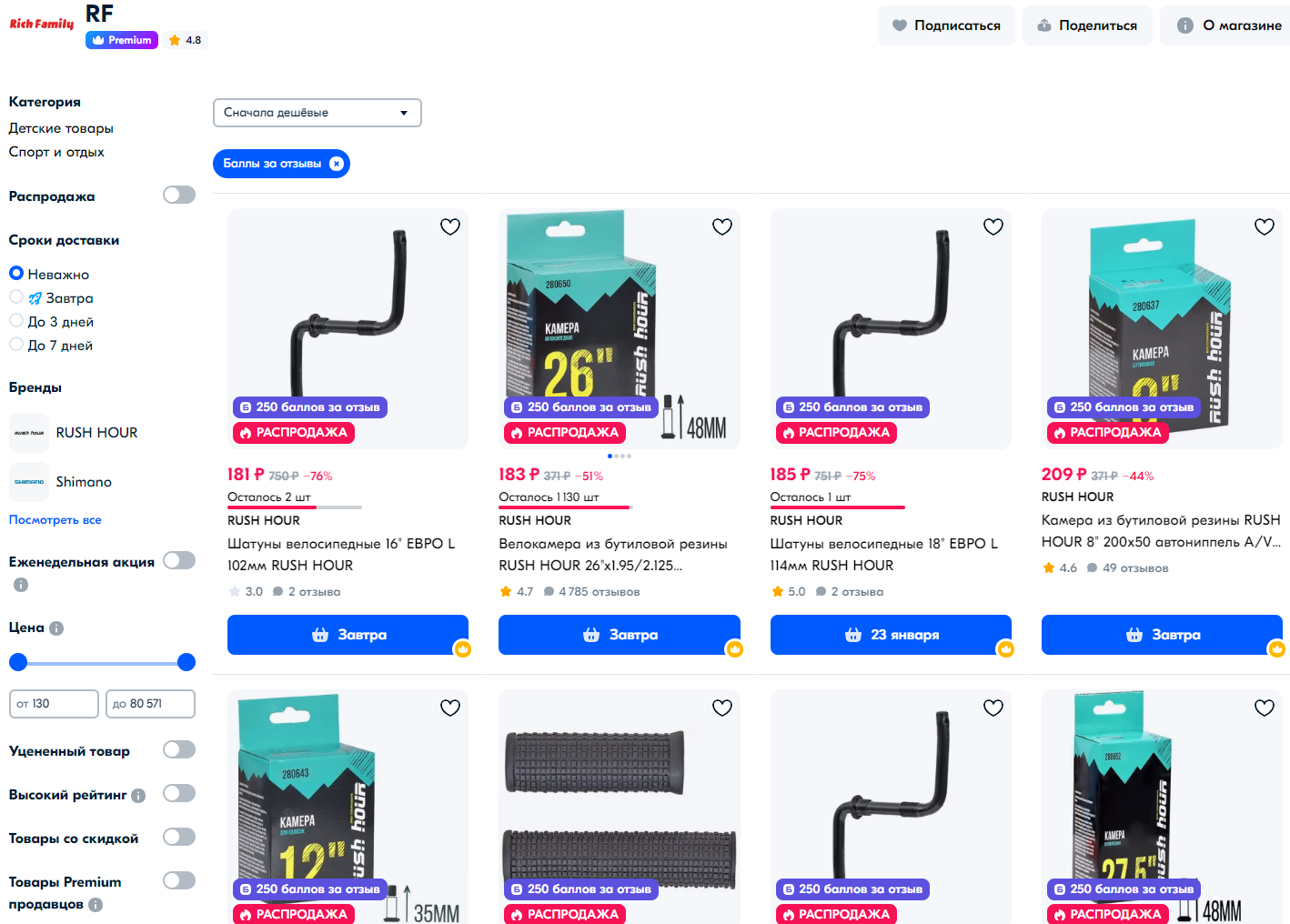1290x924 pixels.
Task: Add Камера 8" 200x50 to favorites
Action: pyautogui.click(x=1265, y=226)
